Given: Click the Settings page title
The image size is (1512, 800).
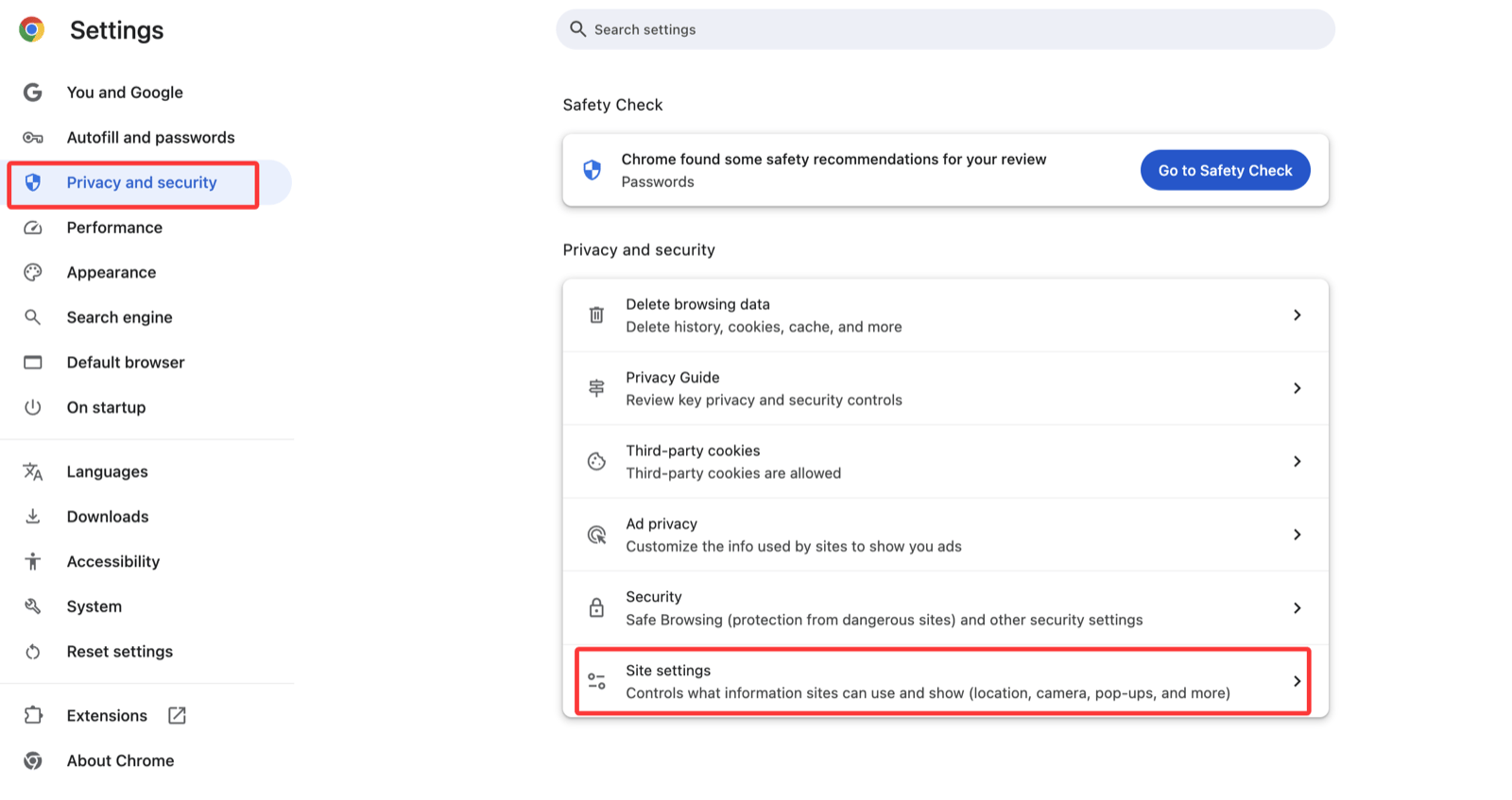Looking at the screenshot, I should tap(116, 30).
